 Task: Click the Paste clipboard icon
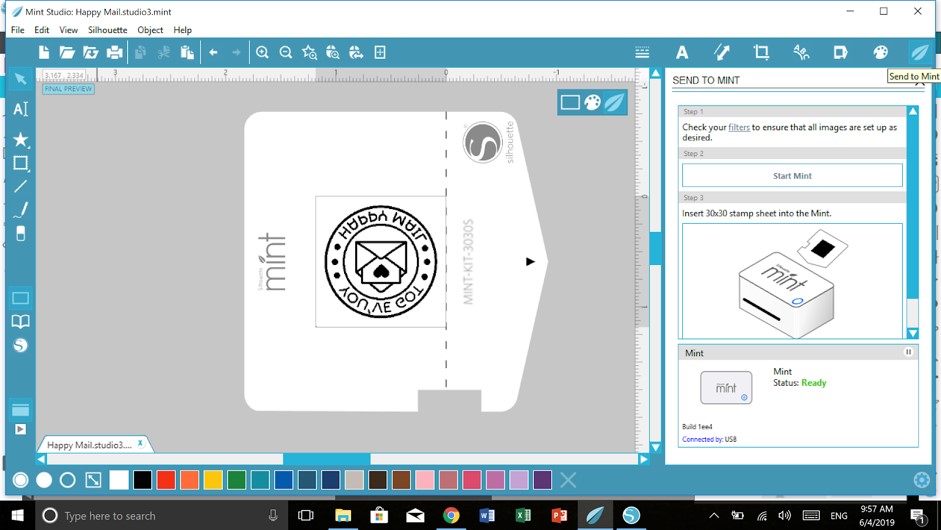point(187,52)
